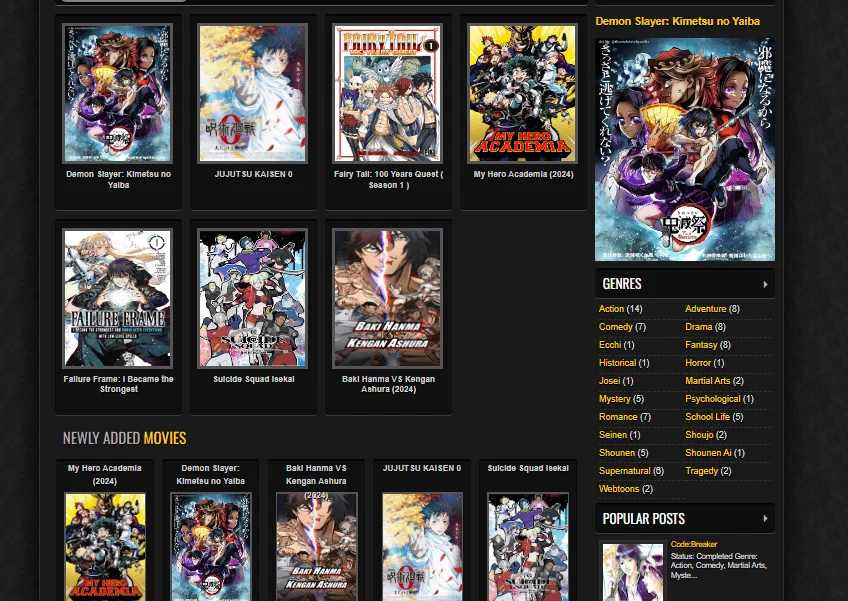Click 'My Hero Academia (2024)' title in Newly Added Movies
This screenshot has width=848, height=601.
click(x=104, y=474)
